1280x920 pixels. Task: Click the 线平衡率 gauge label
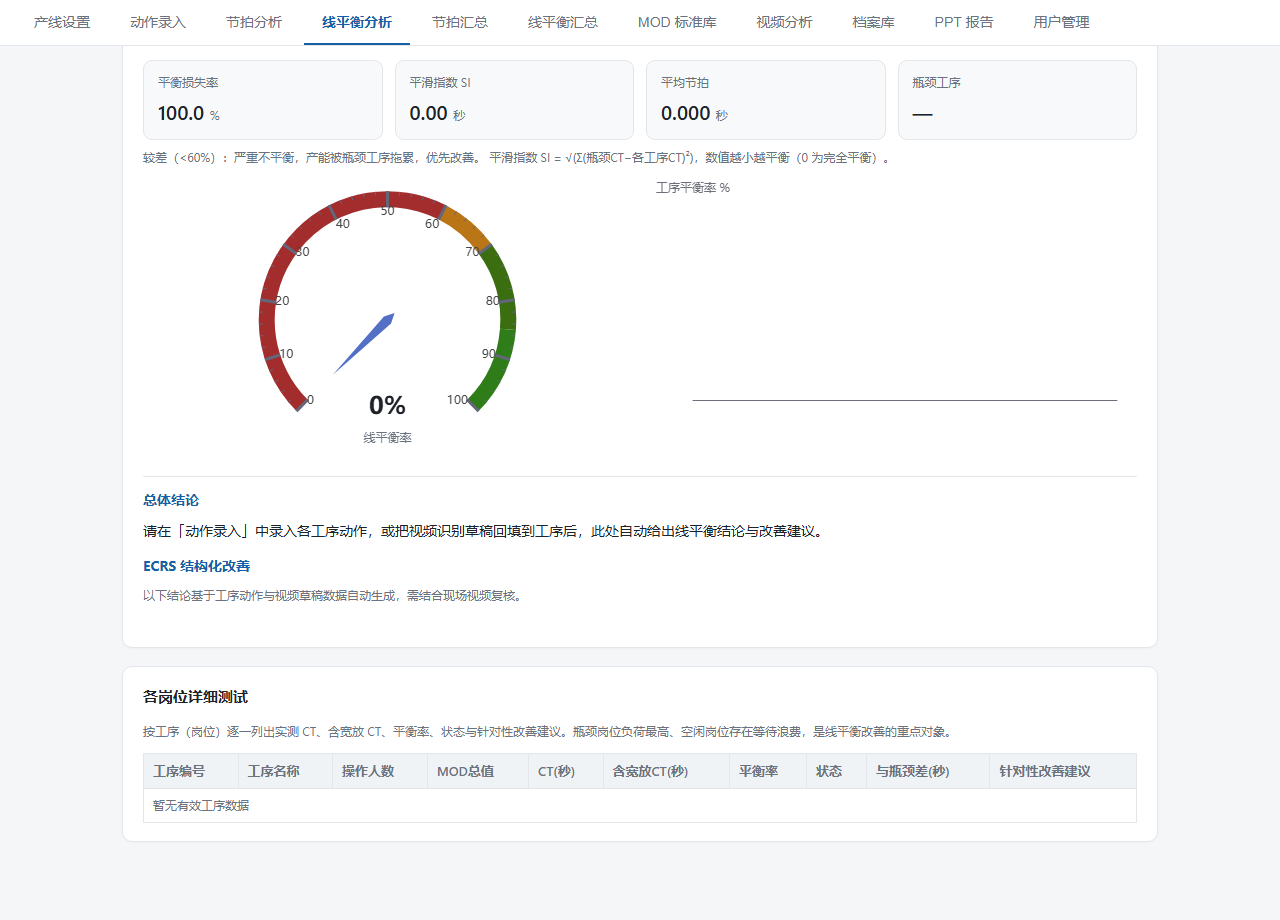pyautogui.click(x=387, y=438)
